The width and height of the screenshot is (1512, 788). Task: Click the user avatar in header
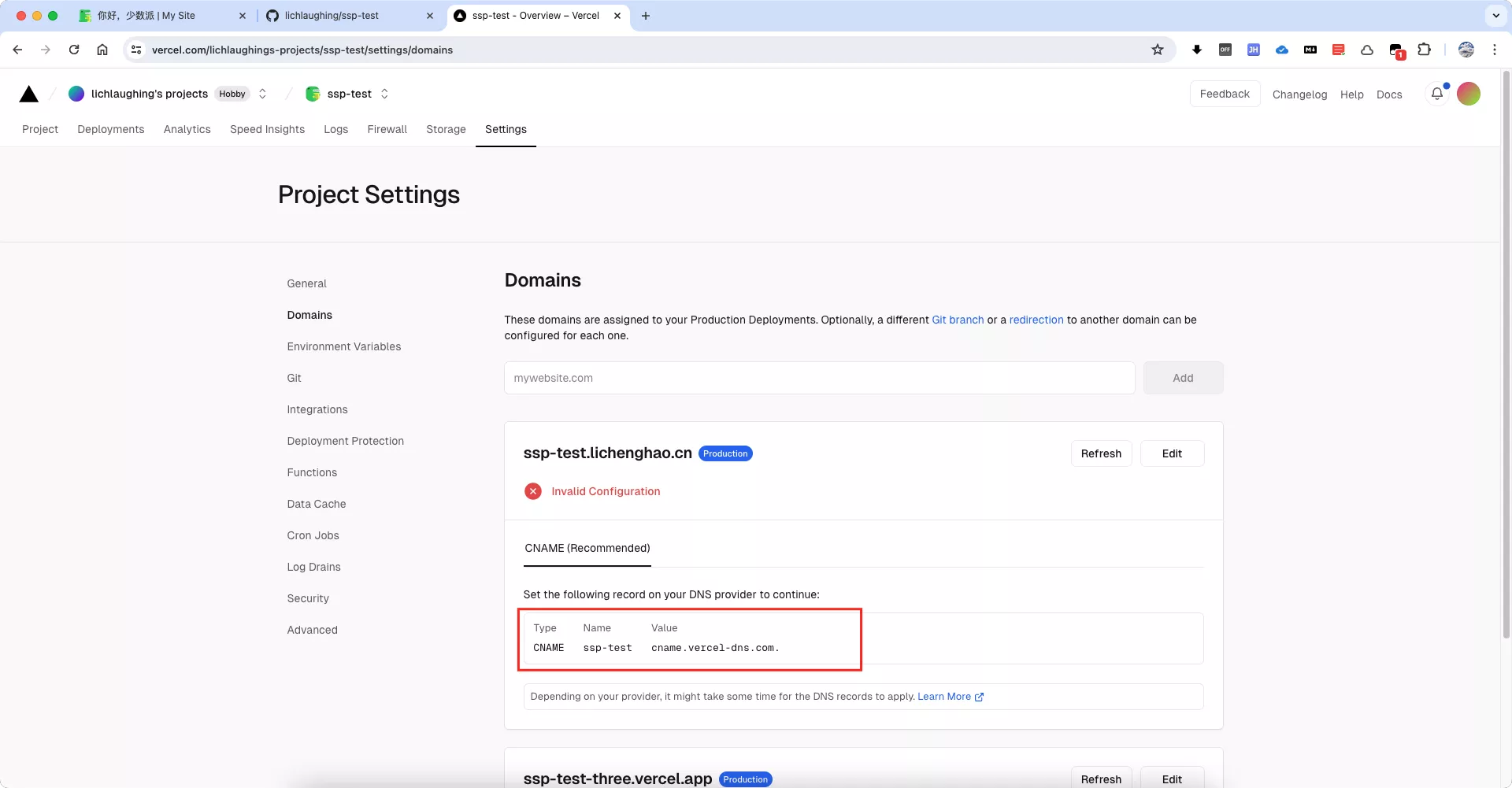coord(1468,94)
